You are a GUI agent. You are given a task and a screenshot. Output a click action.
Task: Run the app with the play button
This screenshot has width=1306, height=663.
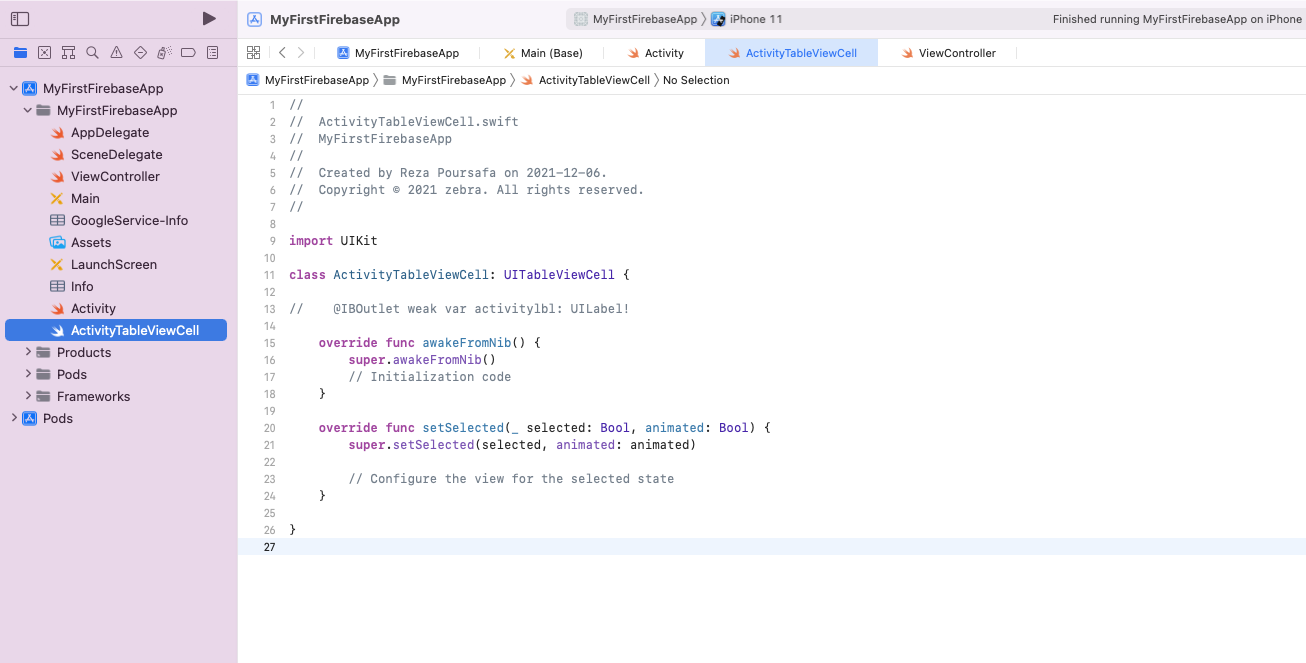pyautogui.click(x=209, y=19)
